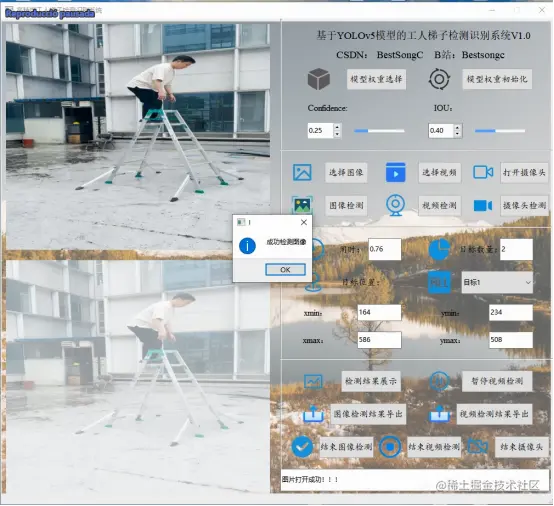Click 视频检测 button
554x506 pixels.
tap(439, 205)
